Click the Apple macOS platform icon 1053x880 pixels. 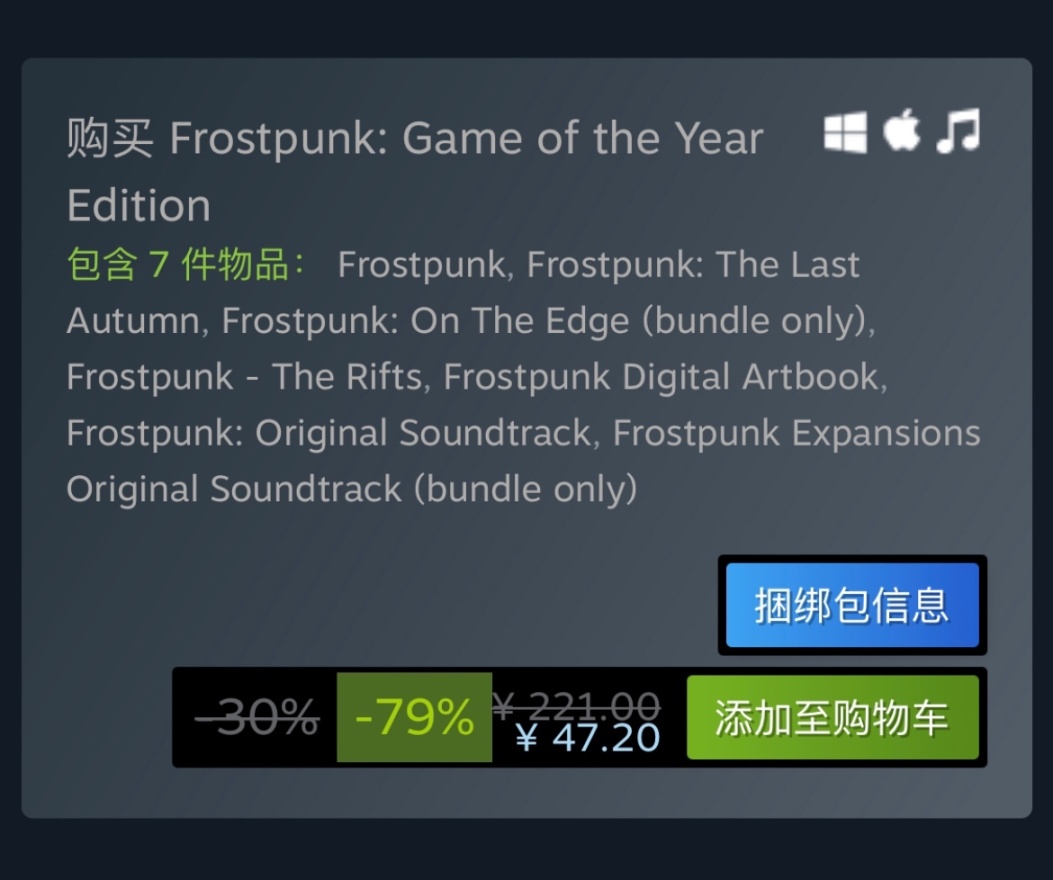(x=901, y=132)
